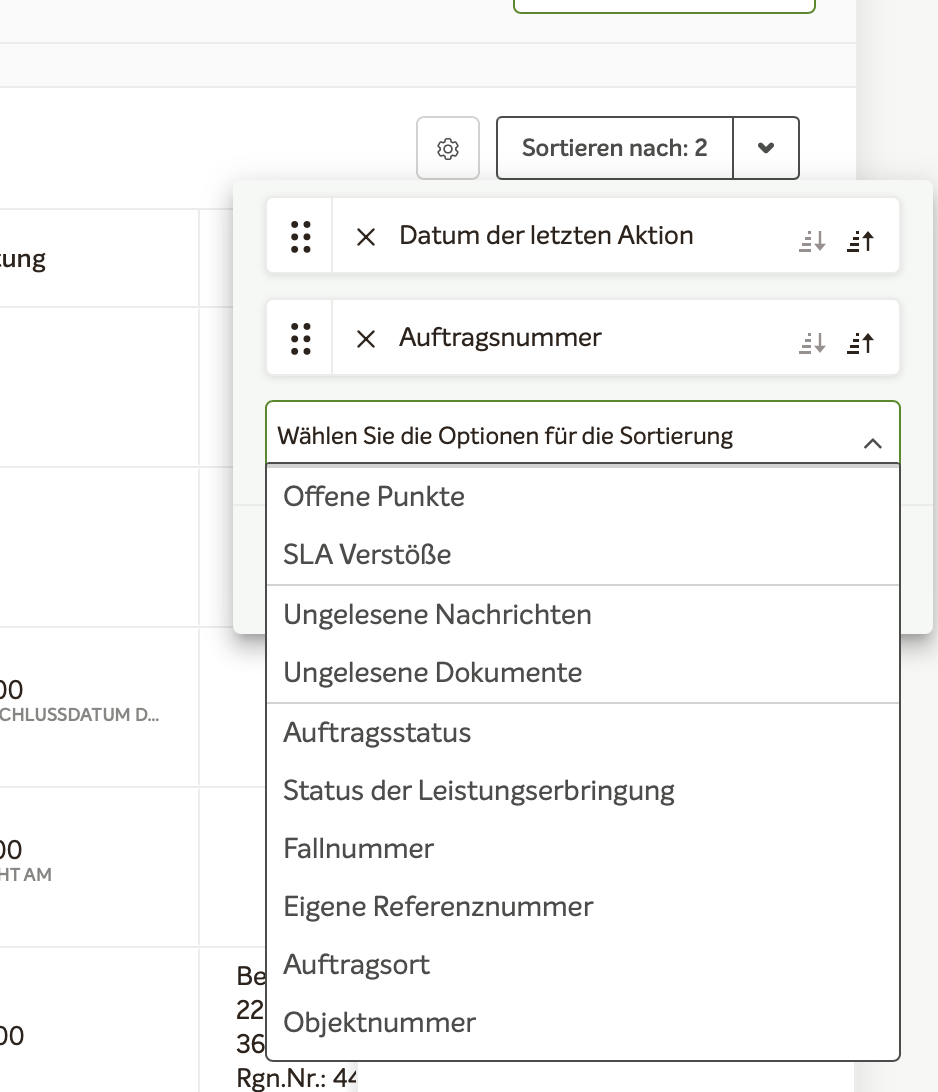Sort 'Auftragsnummer' ascending
The width and height of the screenshot is (938, 1092).
coord(860,343)
